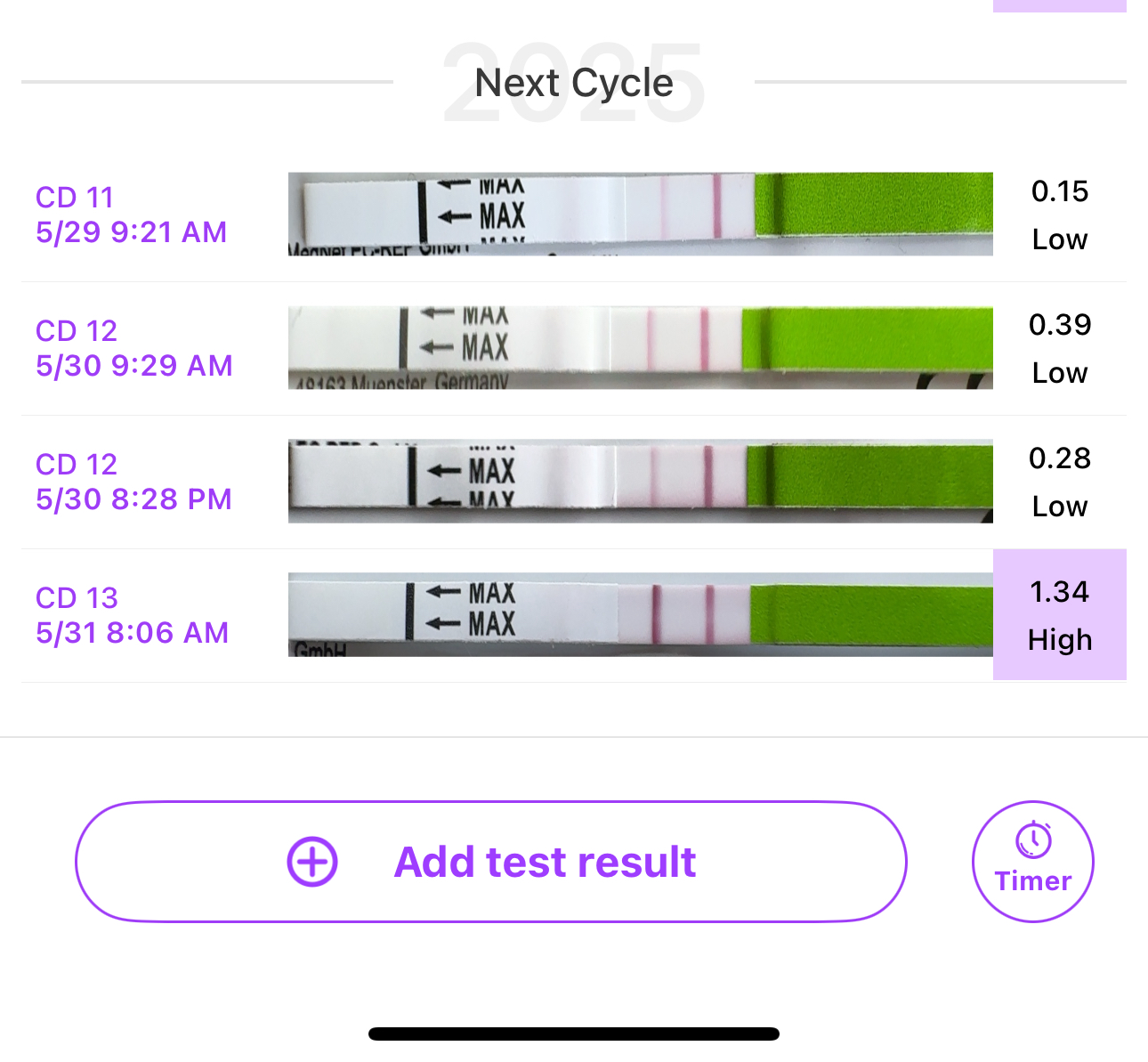Open the Timer clock icon
Image resolution: width=1148 pixels, height=1062 pixels.
click(x=1033, y=840)
